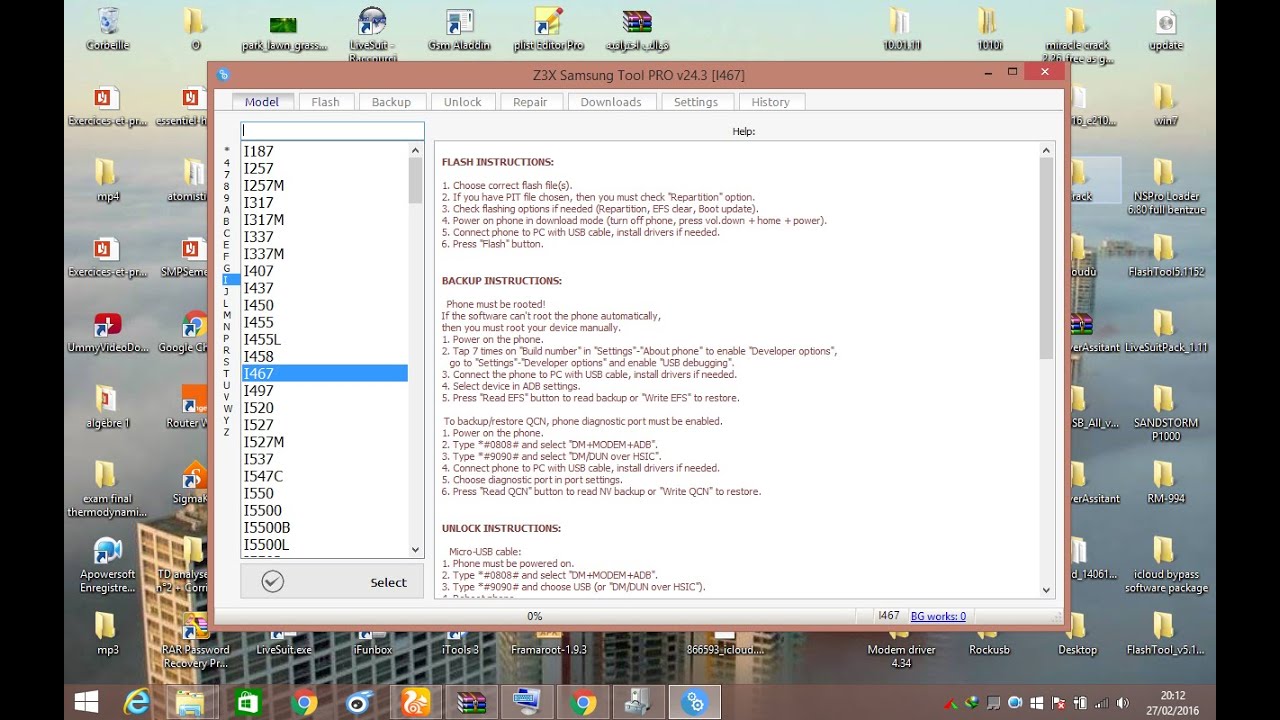Open the exam final thermodynamique folder
Image resolution: width=1280 pixels, height=720 pixels.
[108, 490]
